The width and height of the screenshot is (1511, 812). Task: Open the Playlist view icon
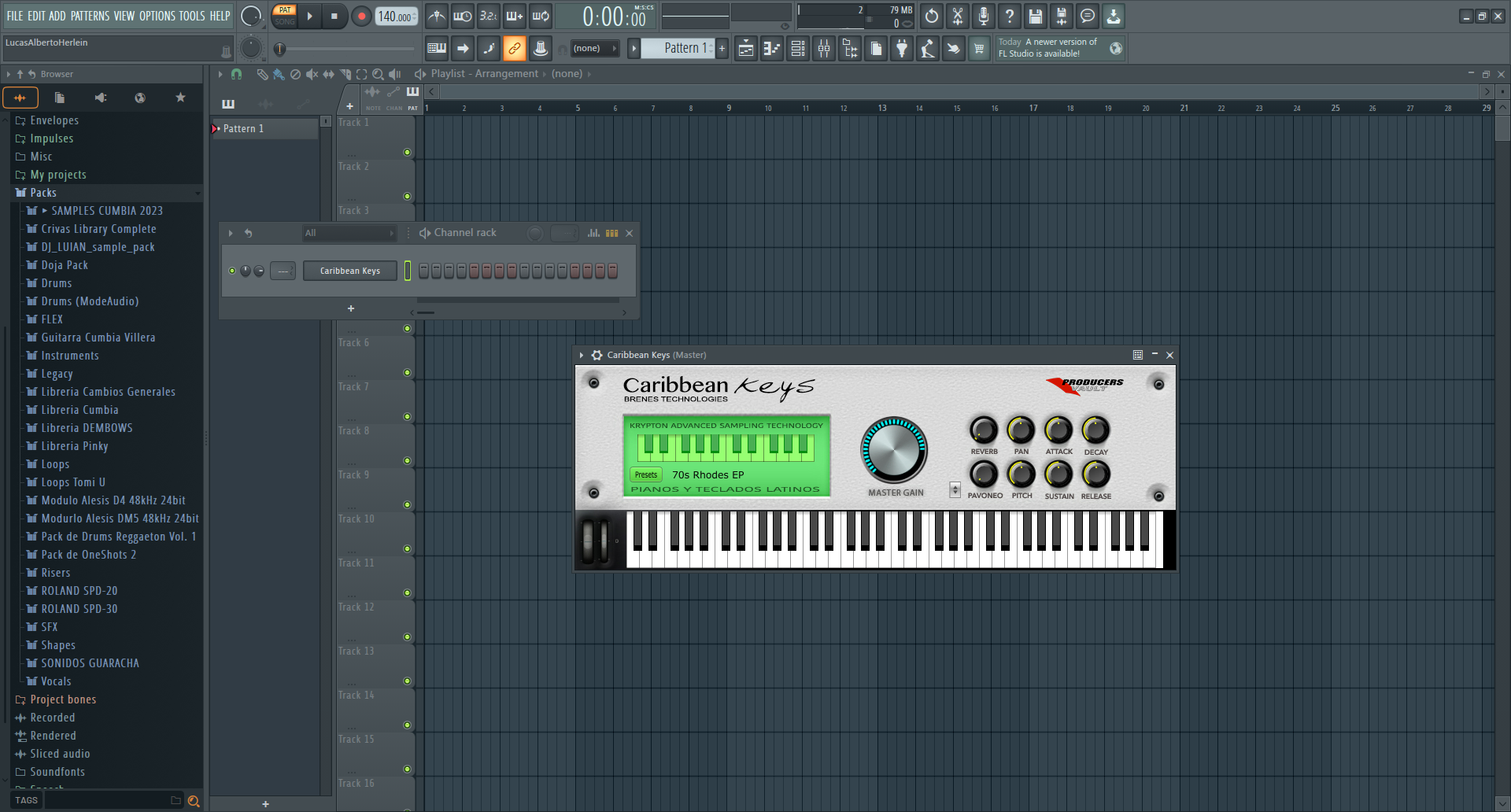tap(746, 49)
